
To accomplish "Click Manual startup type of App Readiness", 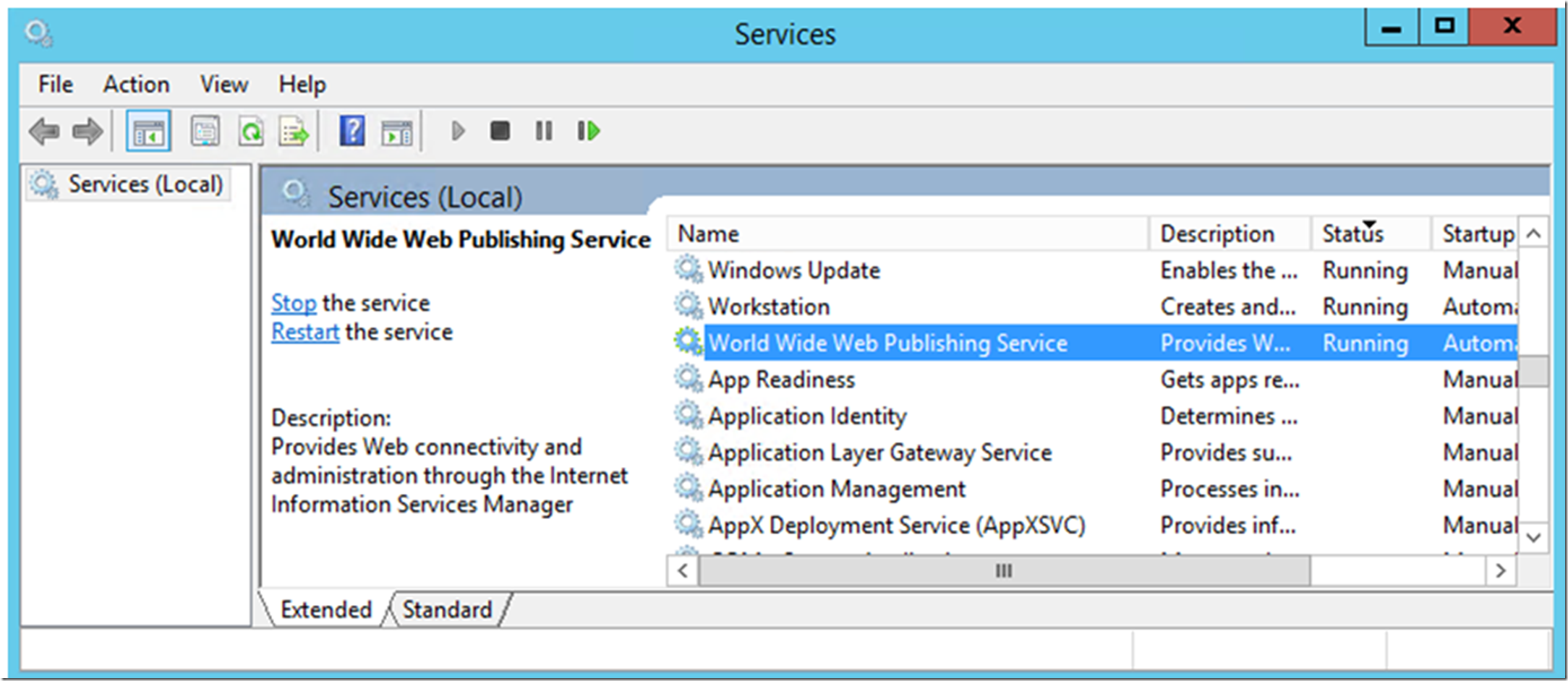I will 1480,380.
